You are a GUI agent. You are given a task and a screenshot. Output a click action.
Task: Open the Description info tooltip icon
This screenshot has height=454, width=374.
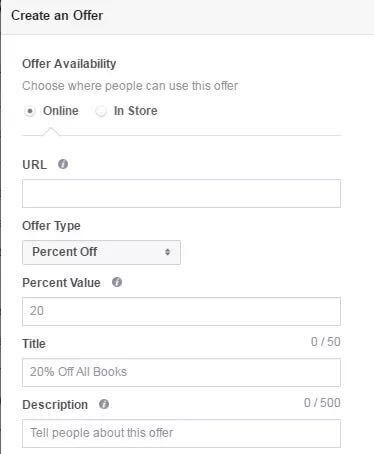pyautogui.click(x=104, y=404)
